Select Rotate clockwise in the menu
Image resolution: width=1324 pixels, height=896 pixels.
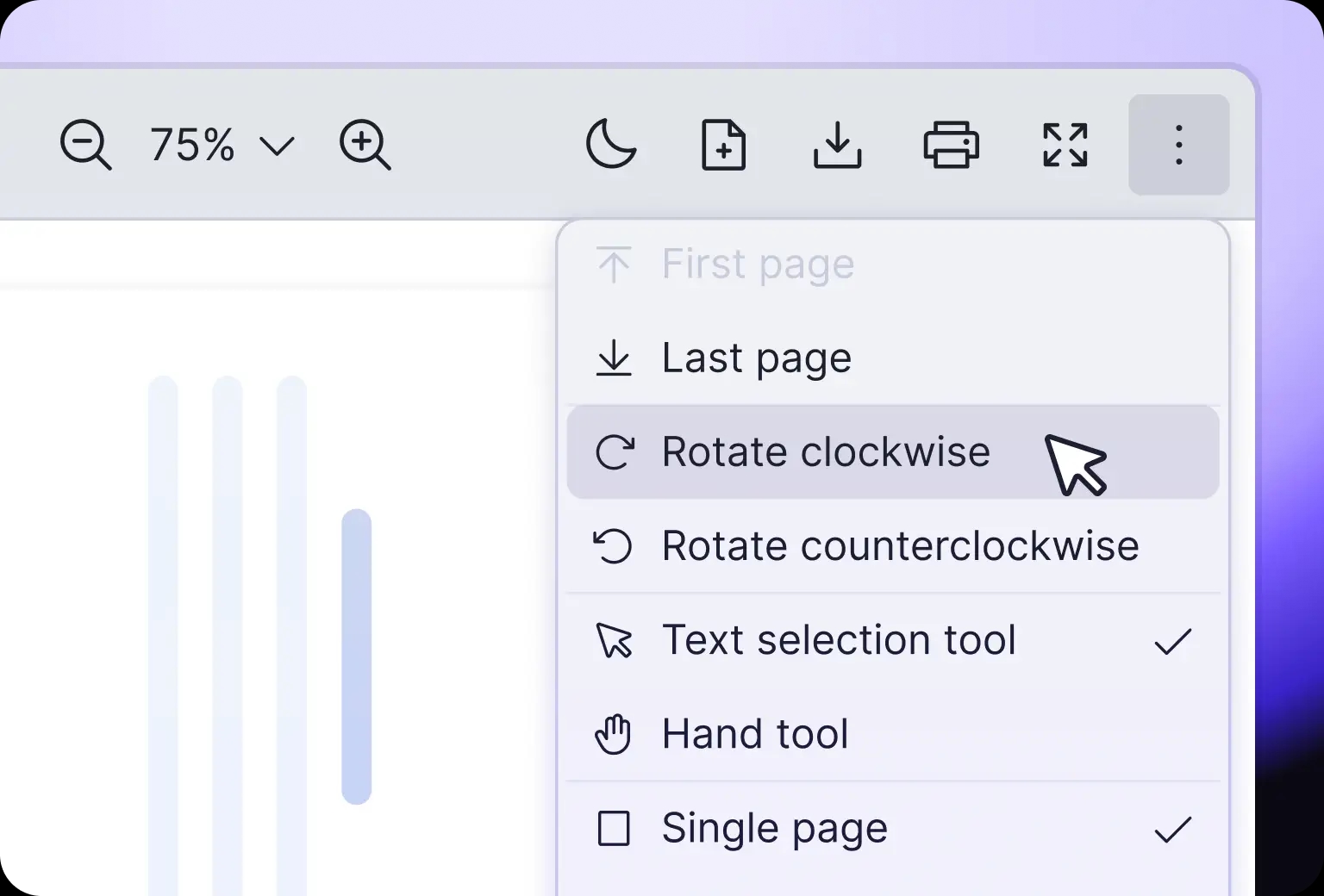tap(893, 452)
